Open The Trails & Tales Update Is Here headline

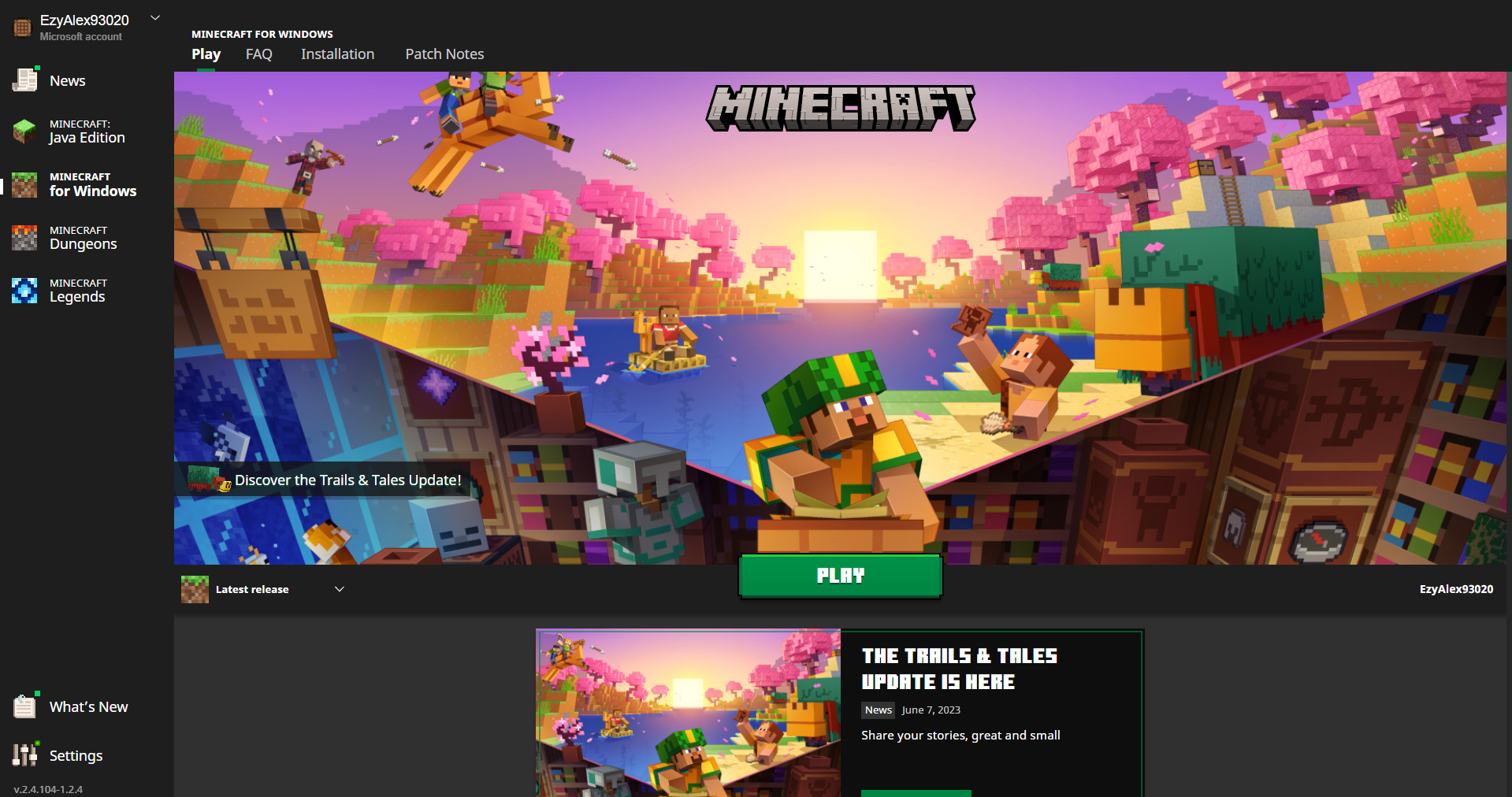point(960,669)
